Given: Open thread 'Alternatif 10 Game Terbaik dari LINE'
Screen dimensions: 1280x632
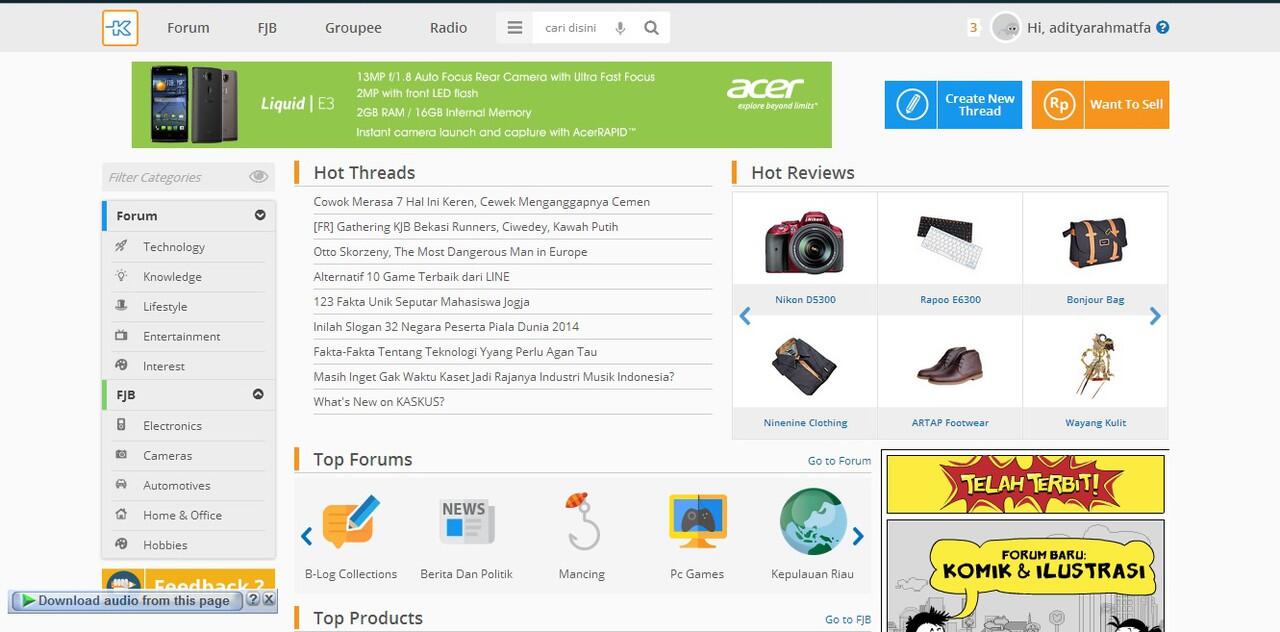Looking at the screenshot, I should click(412, 277).
